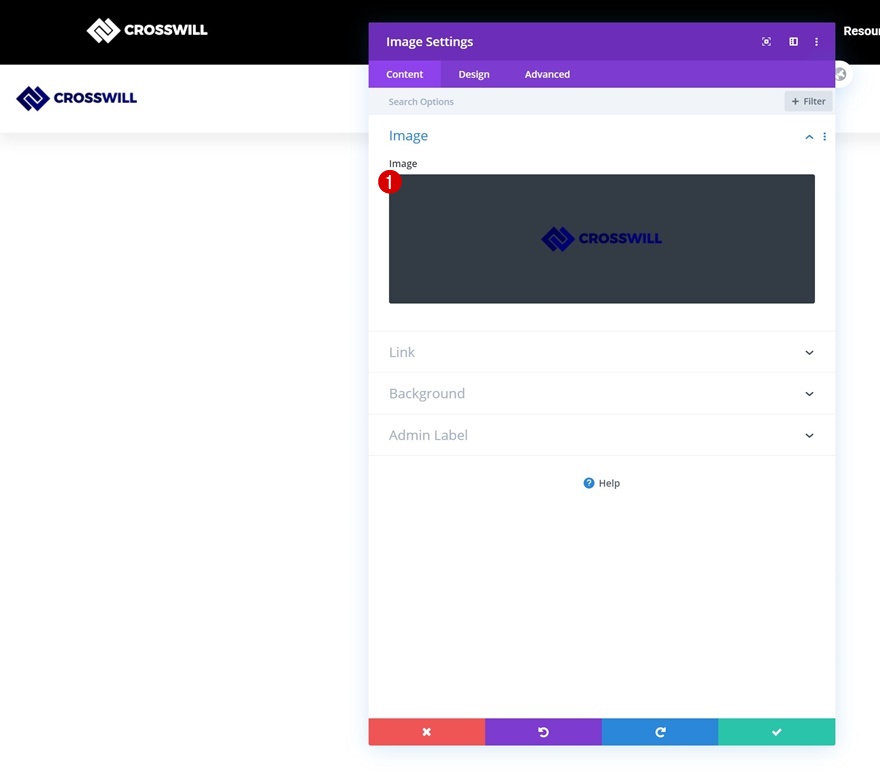
Task: Click the sidebar layout icon beside the header menu
Action: tap(792, 41)
